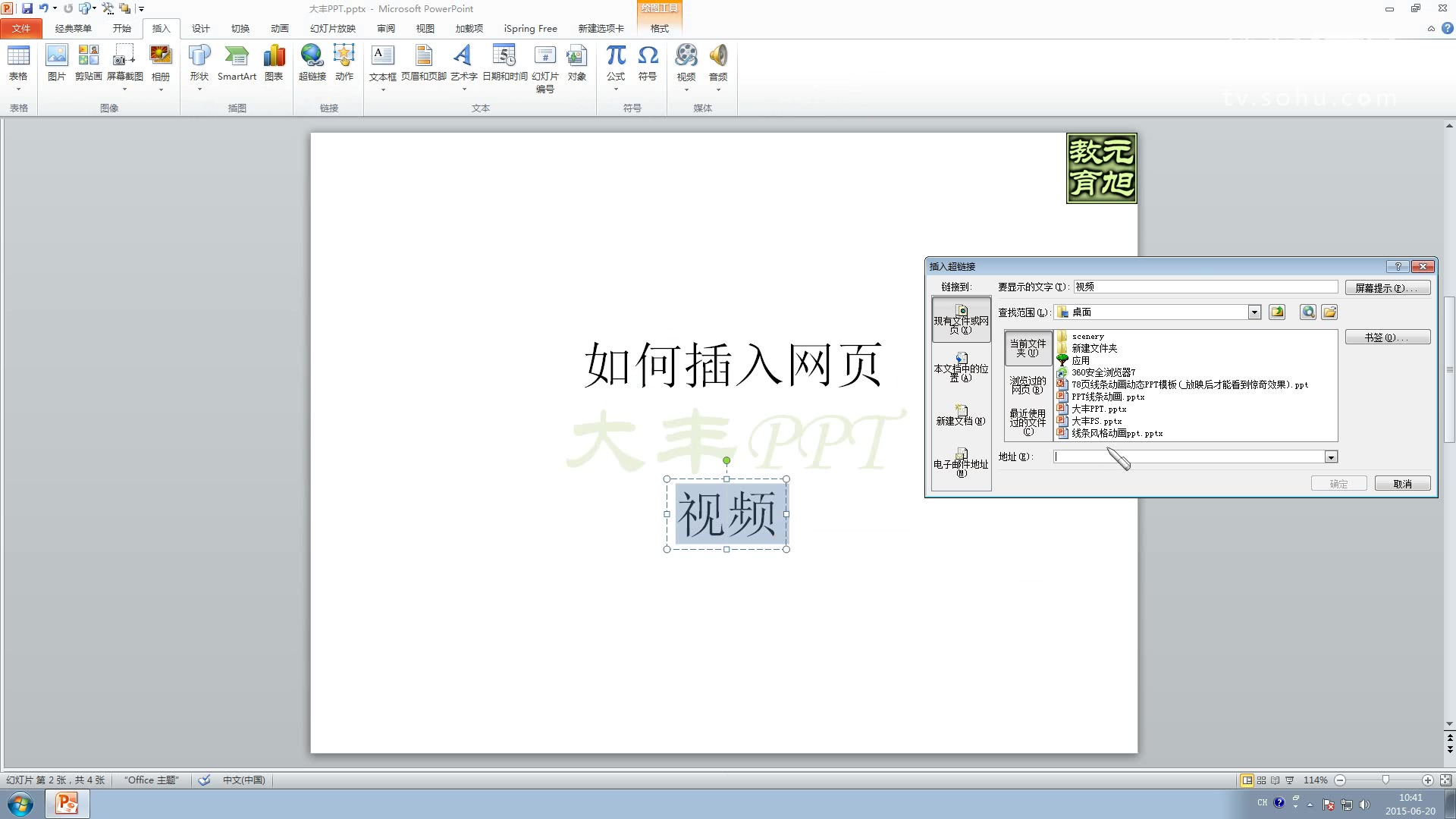Open the 屏幕提示 ScreenTip dialog
Screen dimensions: 1456x819
point(1389,287)
